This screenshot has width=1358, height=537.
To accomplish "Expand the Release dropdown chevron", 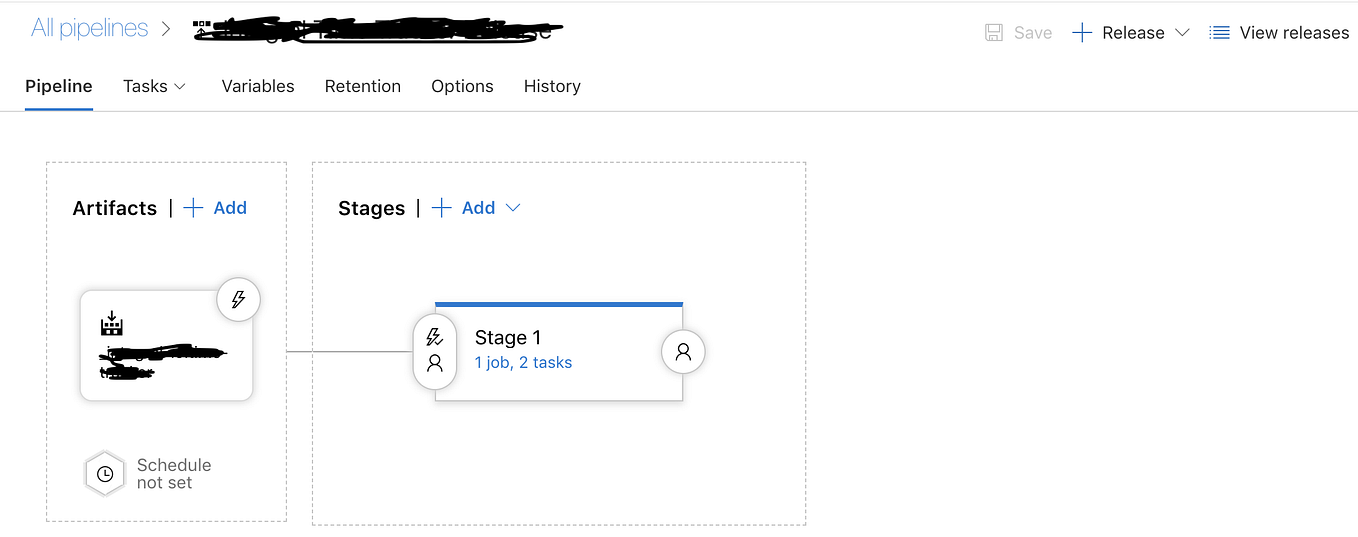I will (1182, 33).
